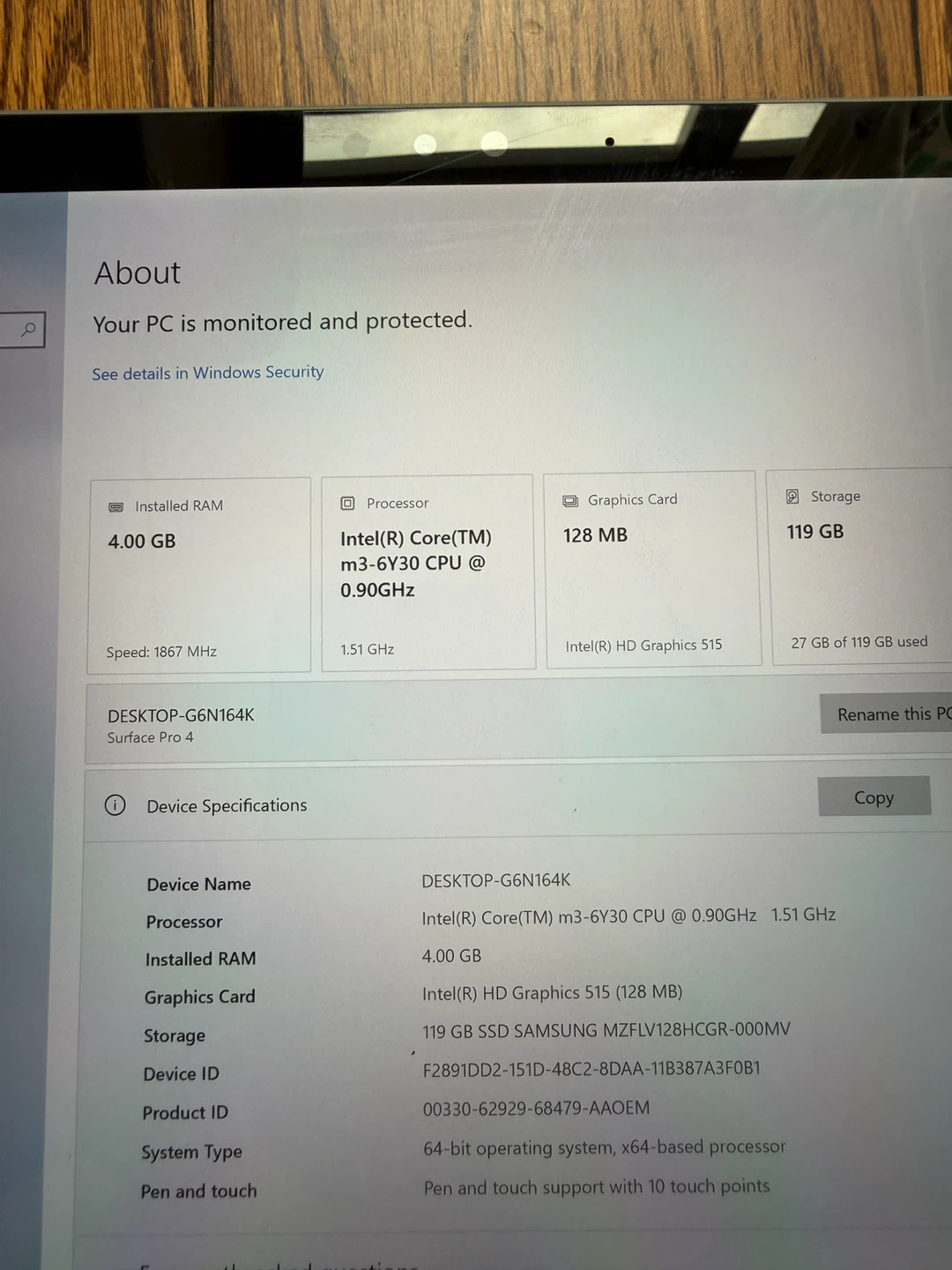Click the Device Specifications info icon
The image size is (952, 1270).
pos(115,805)
